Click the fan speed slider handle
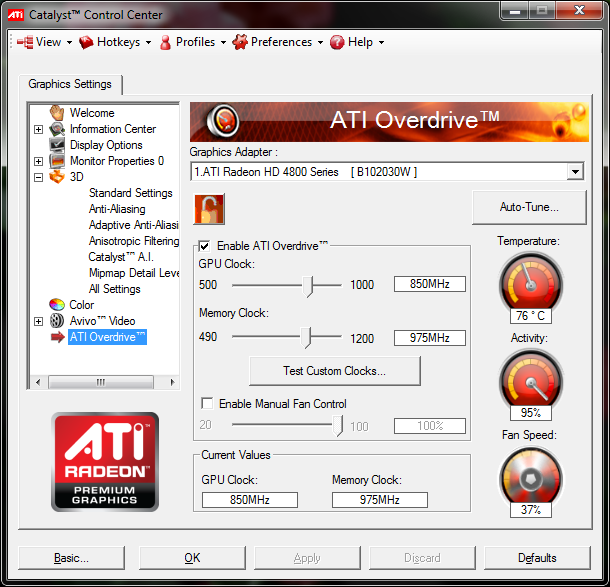This screenshot has height=587, width=610. click(338, 425)
